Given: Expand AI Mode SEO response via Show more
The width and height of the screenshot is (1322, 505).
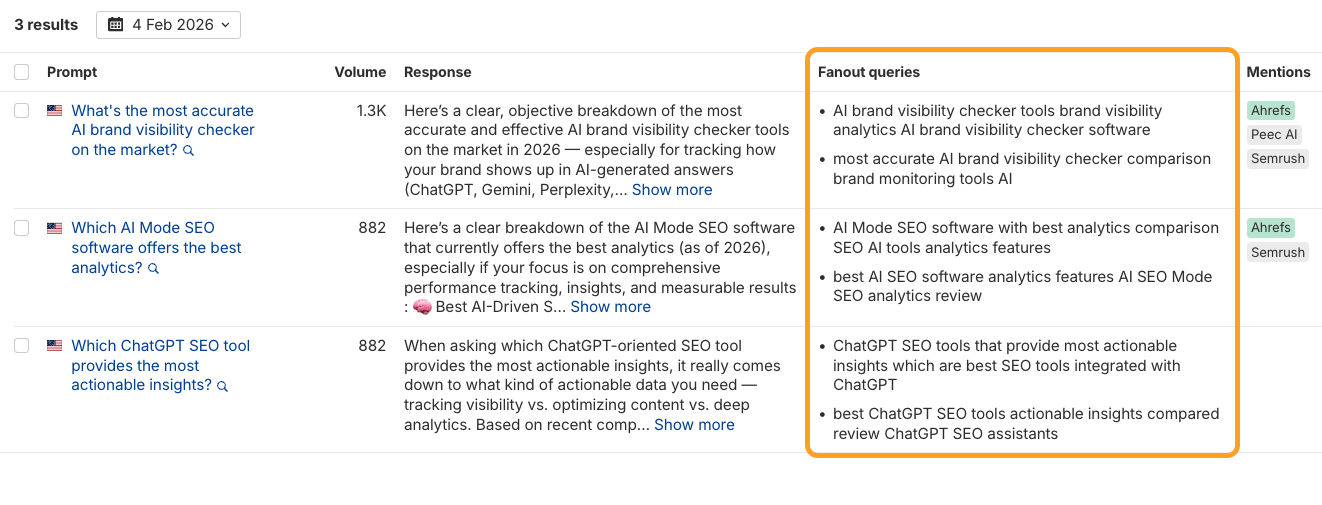Looking at the screenshot, I should (610, 307).
